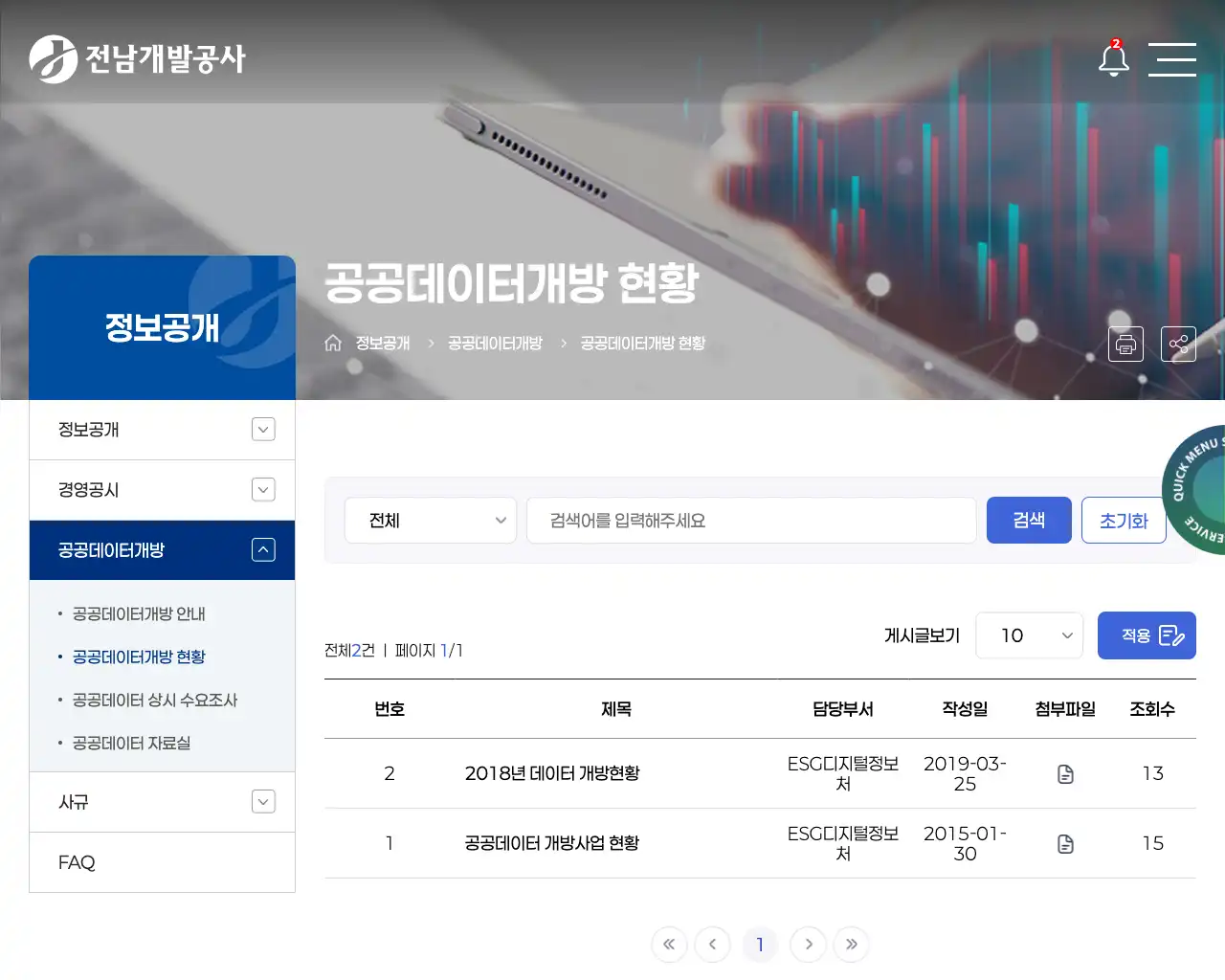Open post 2018년 데이터 개방현황
Image resolution: width=1225 pixels, height=980 pixels.
click(552, 773)
